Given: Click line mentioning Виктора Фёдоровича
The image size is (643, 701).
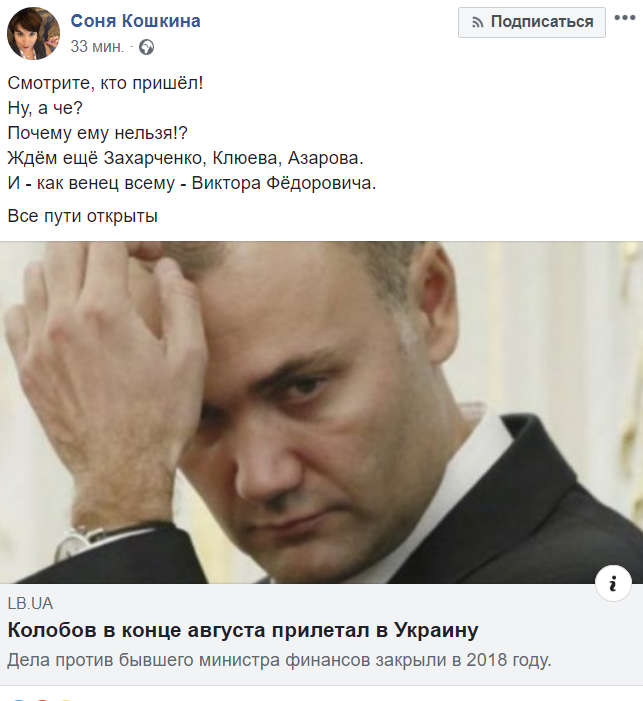Looking at the screenshot, I should coord(192,183).
